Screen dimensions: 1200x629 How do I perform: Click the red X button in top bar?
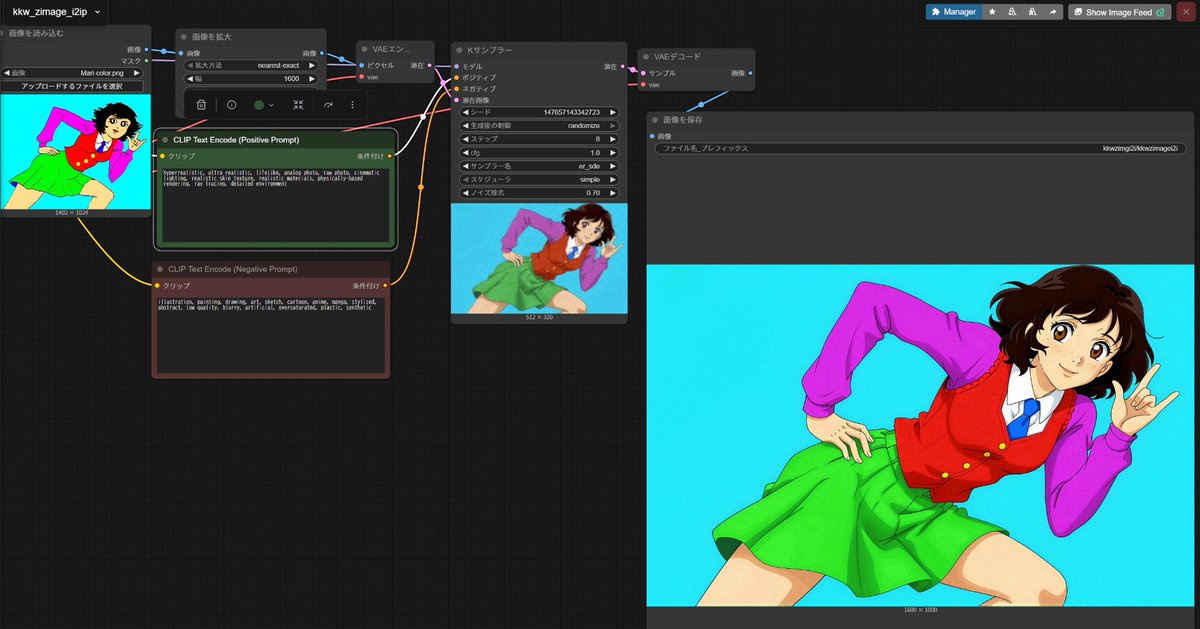click(1184, 12)
